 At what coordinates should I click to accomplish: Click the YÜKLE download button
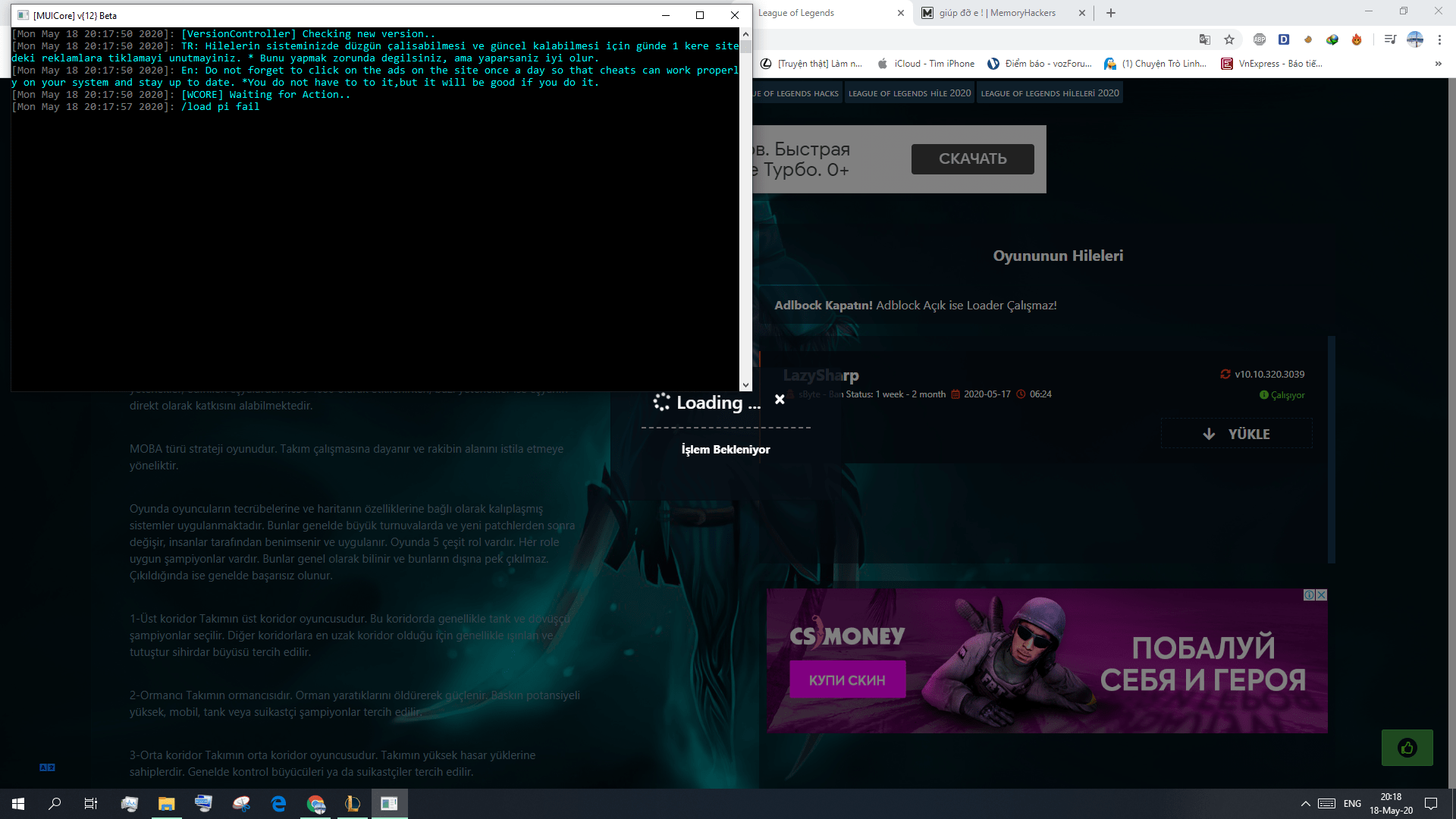pos(1236,434)
